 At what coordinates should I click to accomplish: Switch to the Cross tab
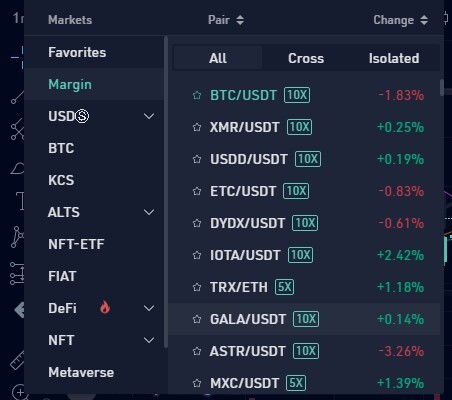pyautogui.click(x=306, y=58)
